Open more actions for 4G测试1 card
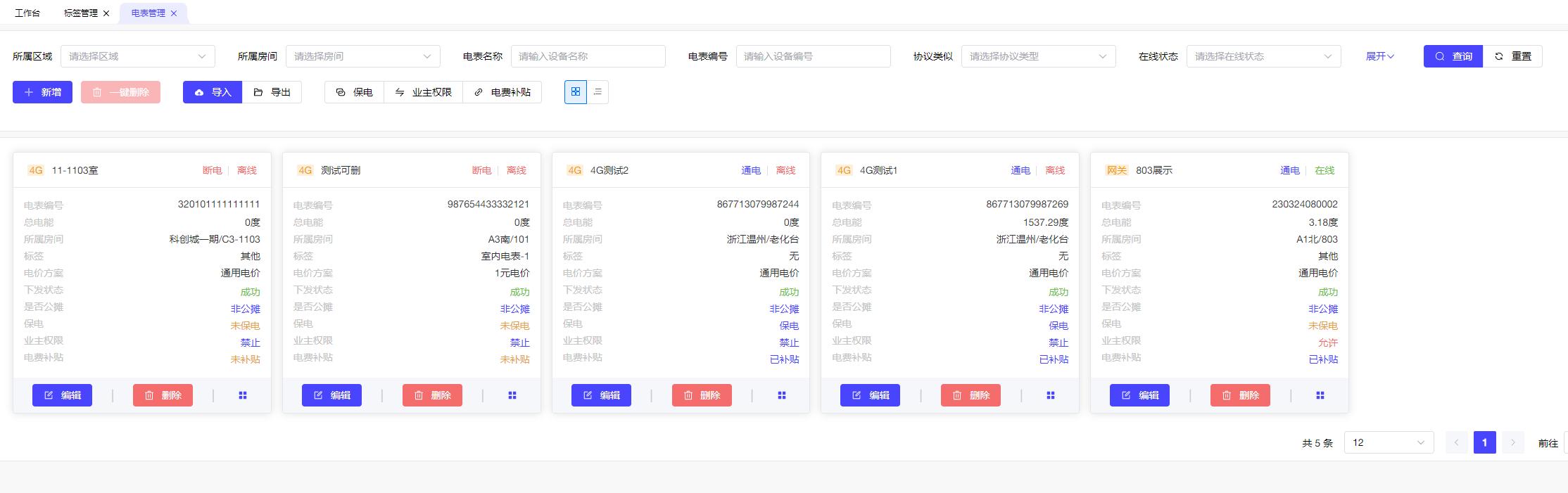 1051,395
